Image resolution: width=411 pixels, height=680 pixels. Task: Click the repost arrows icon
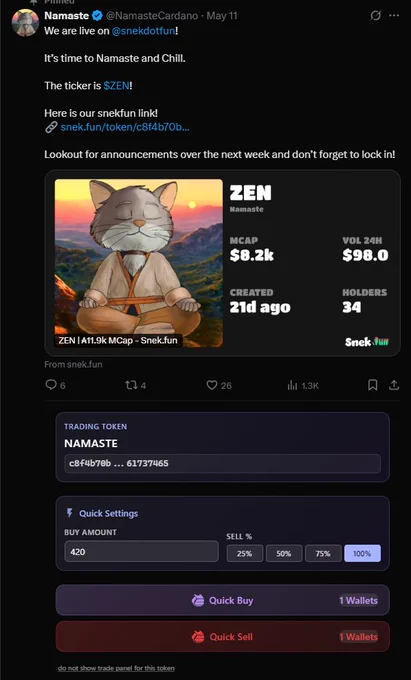131,385
